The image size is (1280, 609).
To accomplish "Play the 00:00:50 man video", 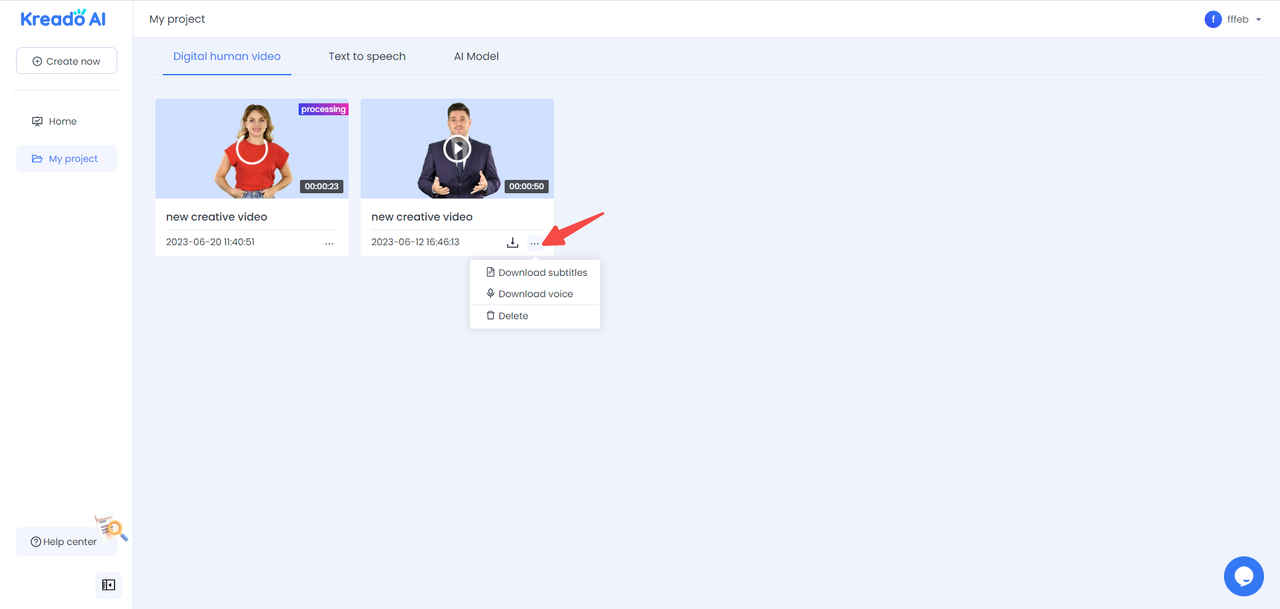I will [x=457, y=149].
